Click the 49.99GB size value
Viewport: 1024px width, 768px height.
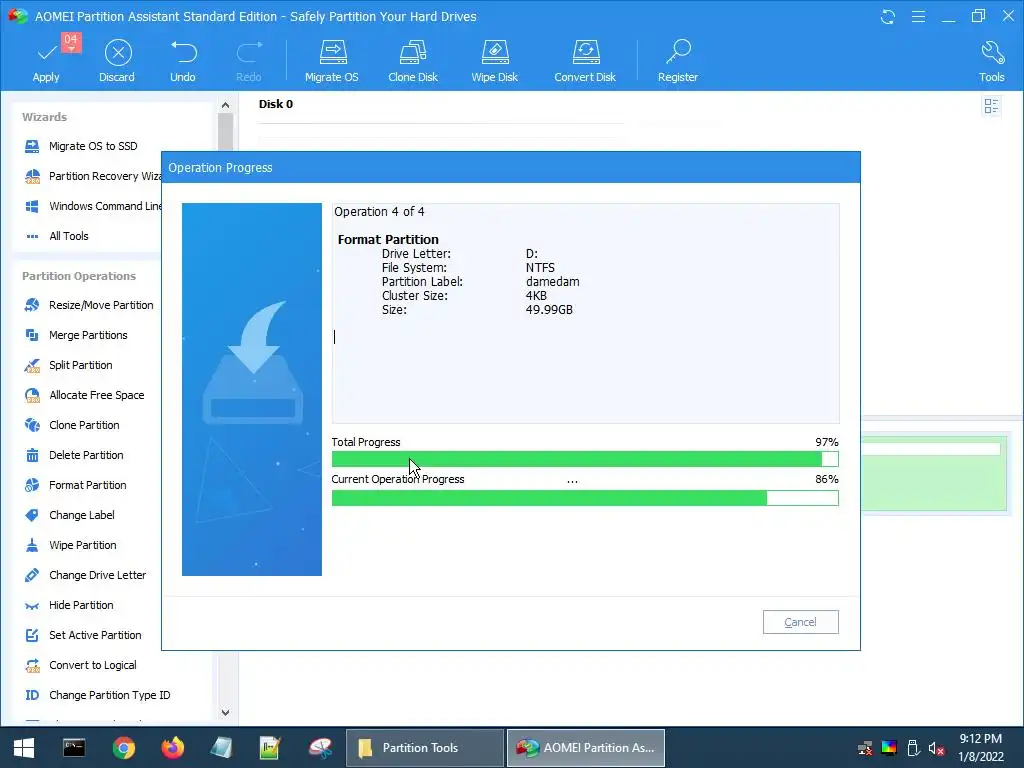pos(549,310)
